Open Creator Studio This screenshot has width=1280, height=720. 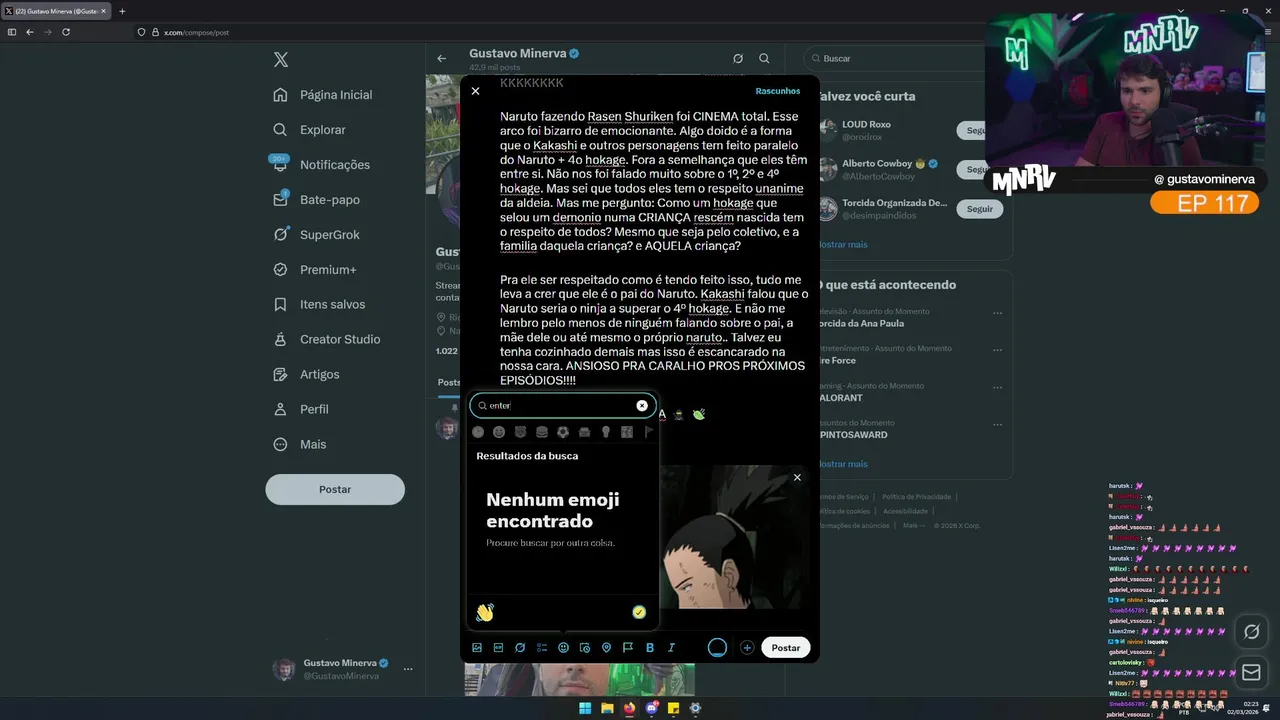tap(326, 340)
